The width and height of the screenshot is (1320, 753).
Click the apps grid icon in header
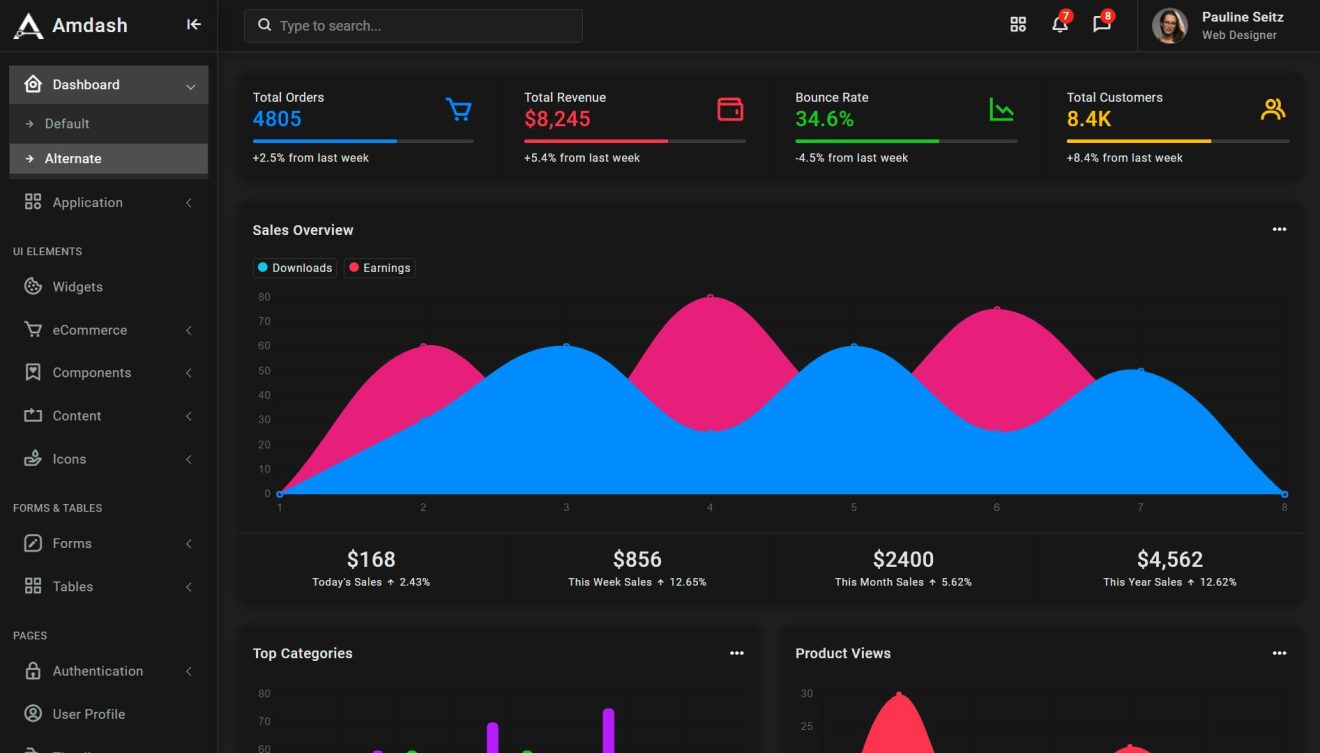tap(1018, 24)
